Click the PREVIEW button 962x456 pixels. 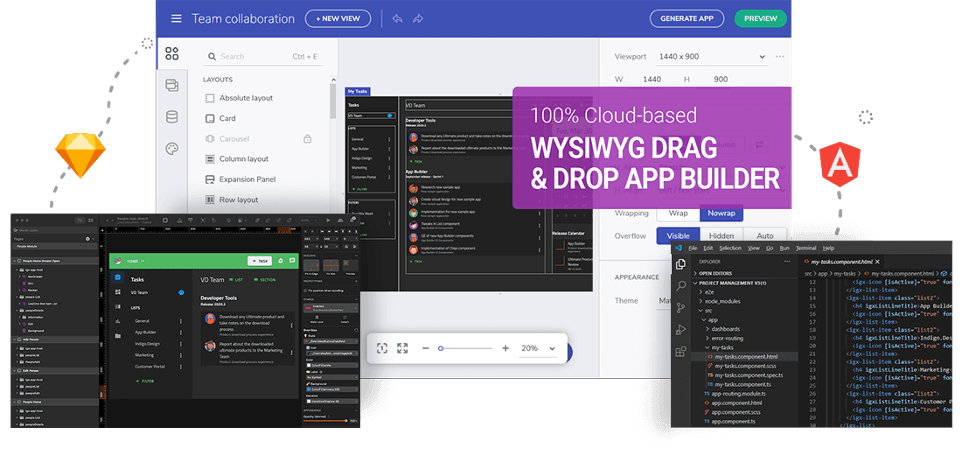pyautogui.click(x=760, y=18)
